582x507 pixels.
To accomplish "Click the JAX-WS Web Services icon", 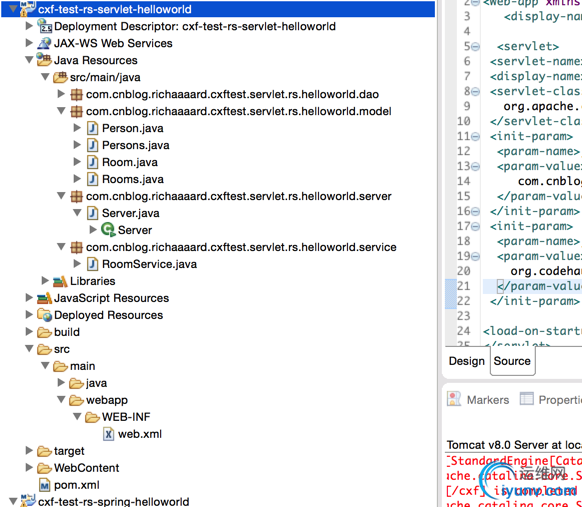I will click(x=44, y=43).
